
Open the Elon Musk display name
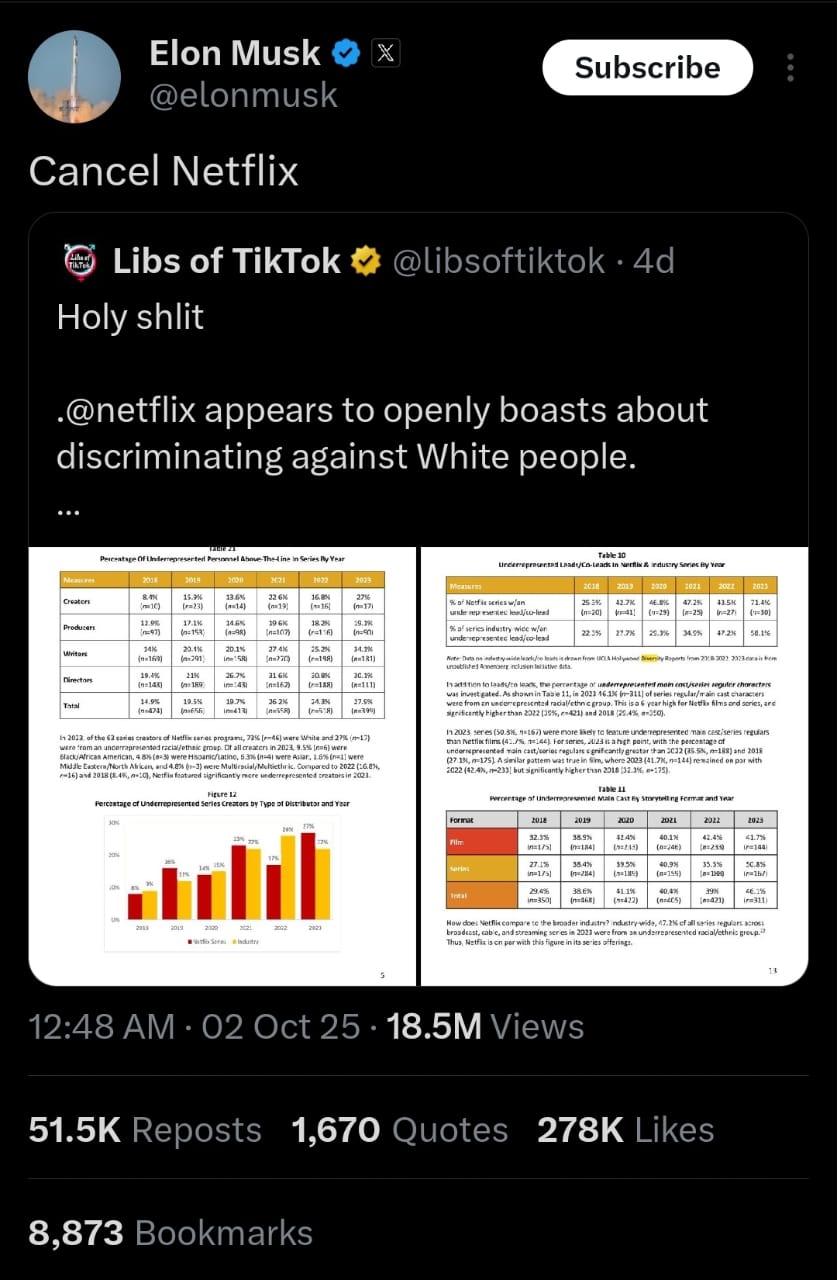point(234,54)
